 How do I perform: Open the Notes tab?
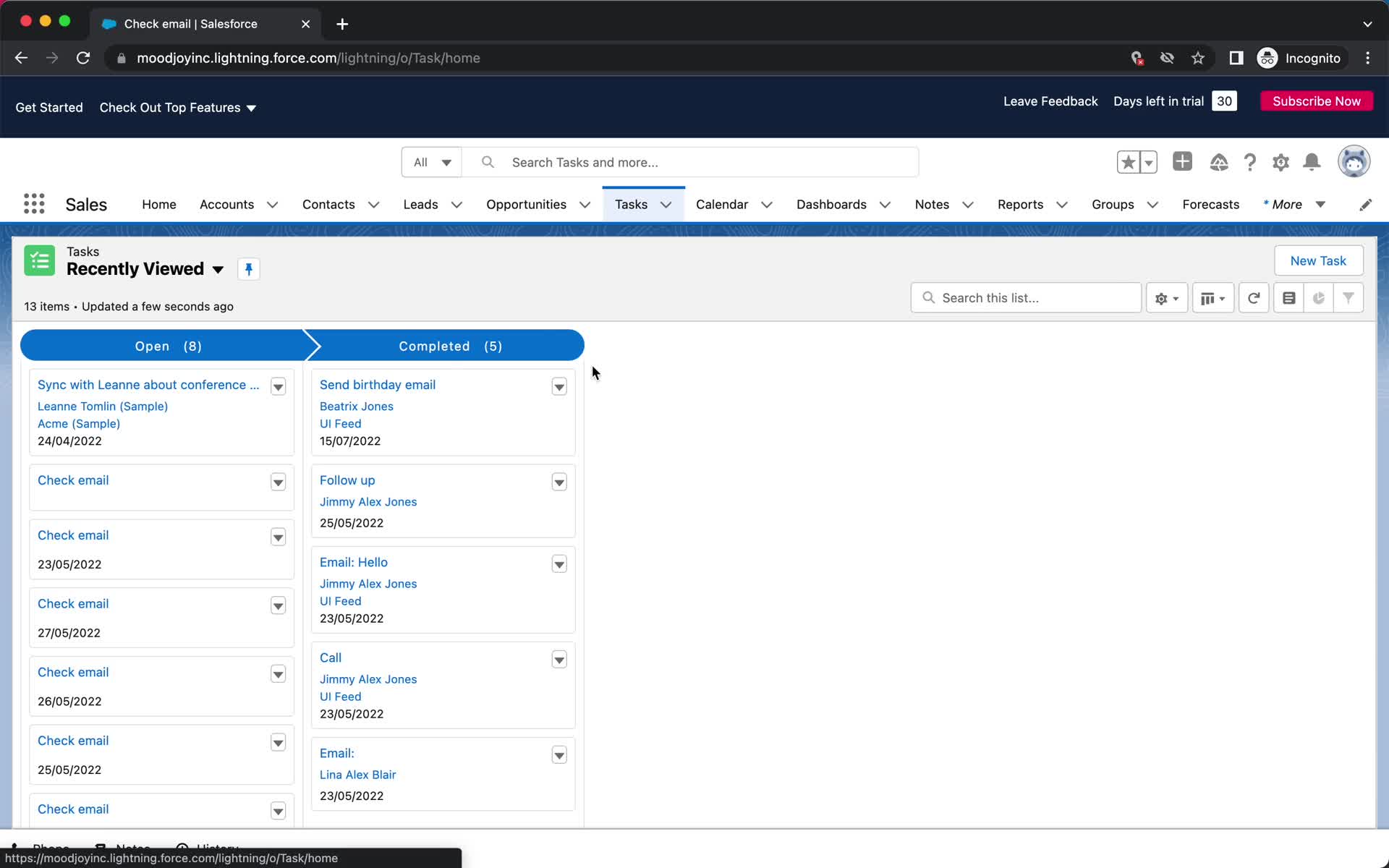coord(932,205)
